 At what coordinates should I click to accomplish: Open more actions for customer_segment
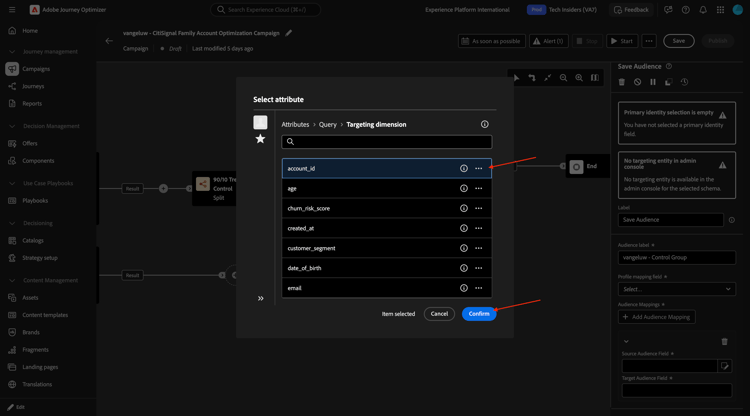coord(478,248)
